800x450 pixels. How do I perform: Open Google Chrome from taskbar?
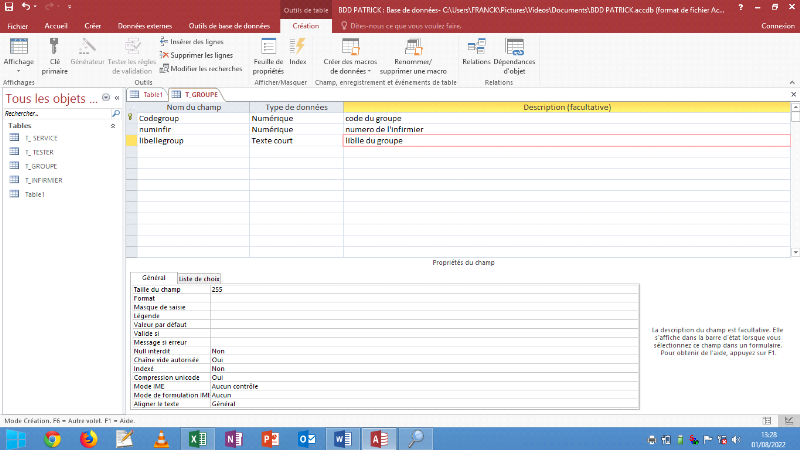pos(52,438)
